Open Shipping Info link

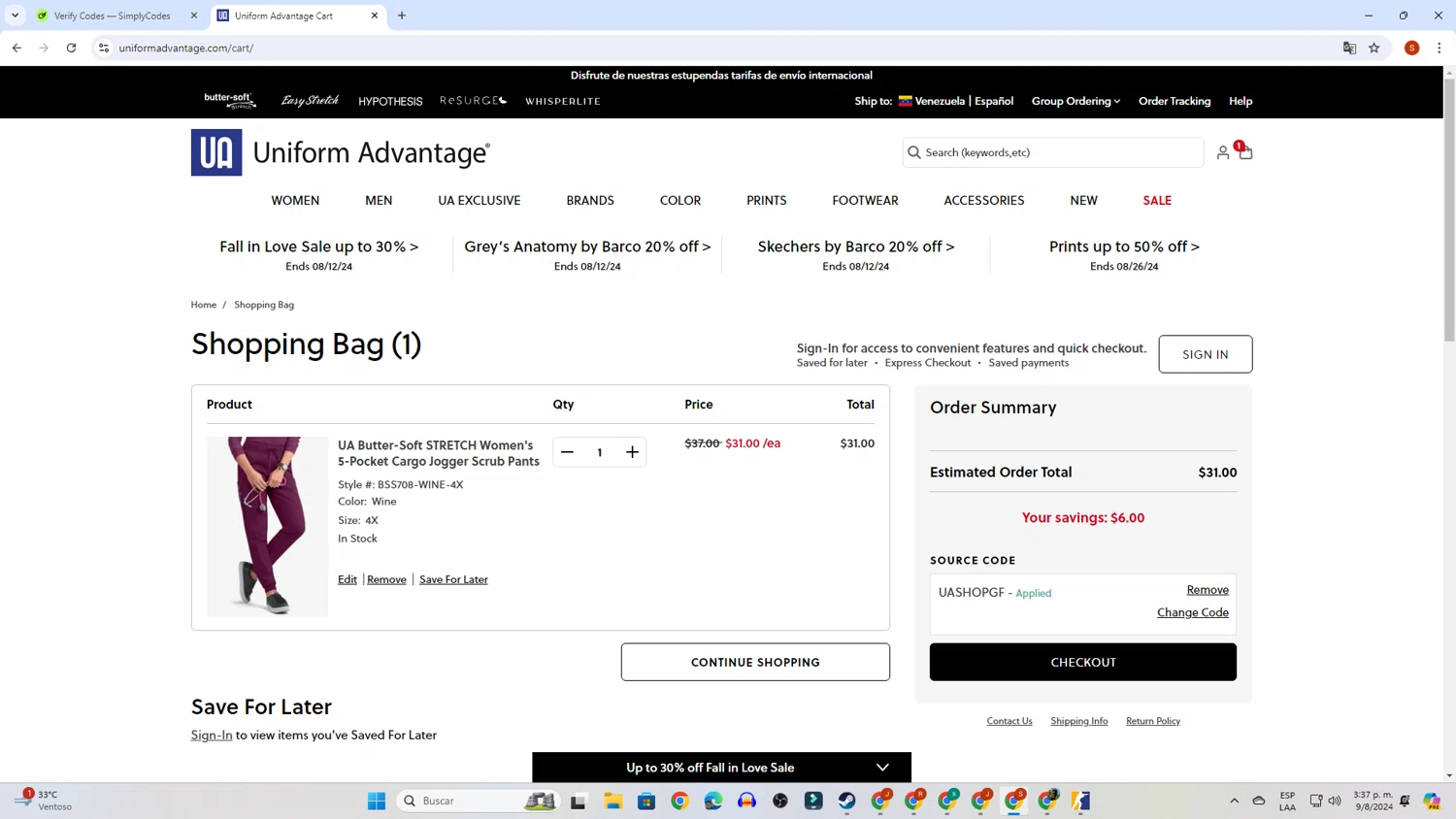(1079, 721)
